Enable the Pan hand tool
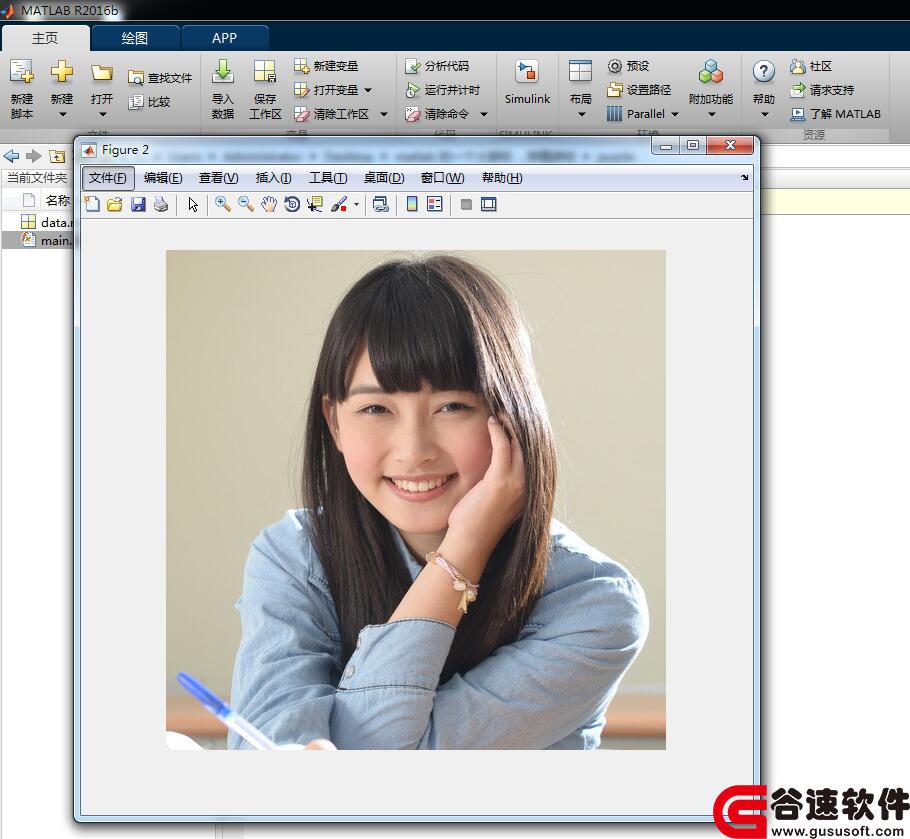910x839 pixels. (269, 204)
